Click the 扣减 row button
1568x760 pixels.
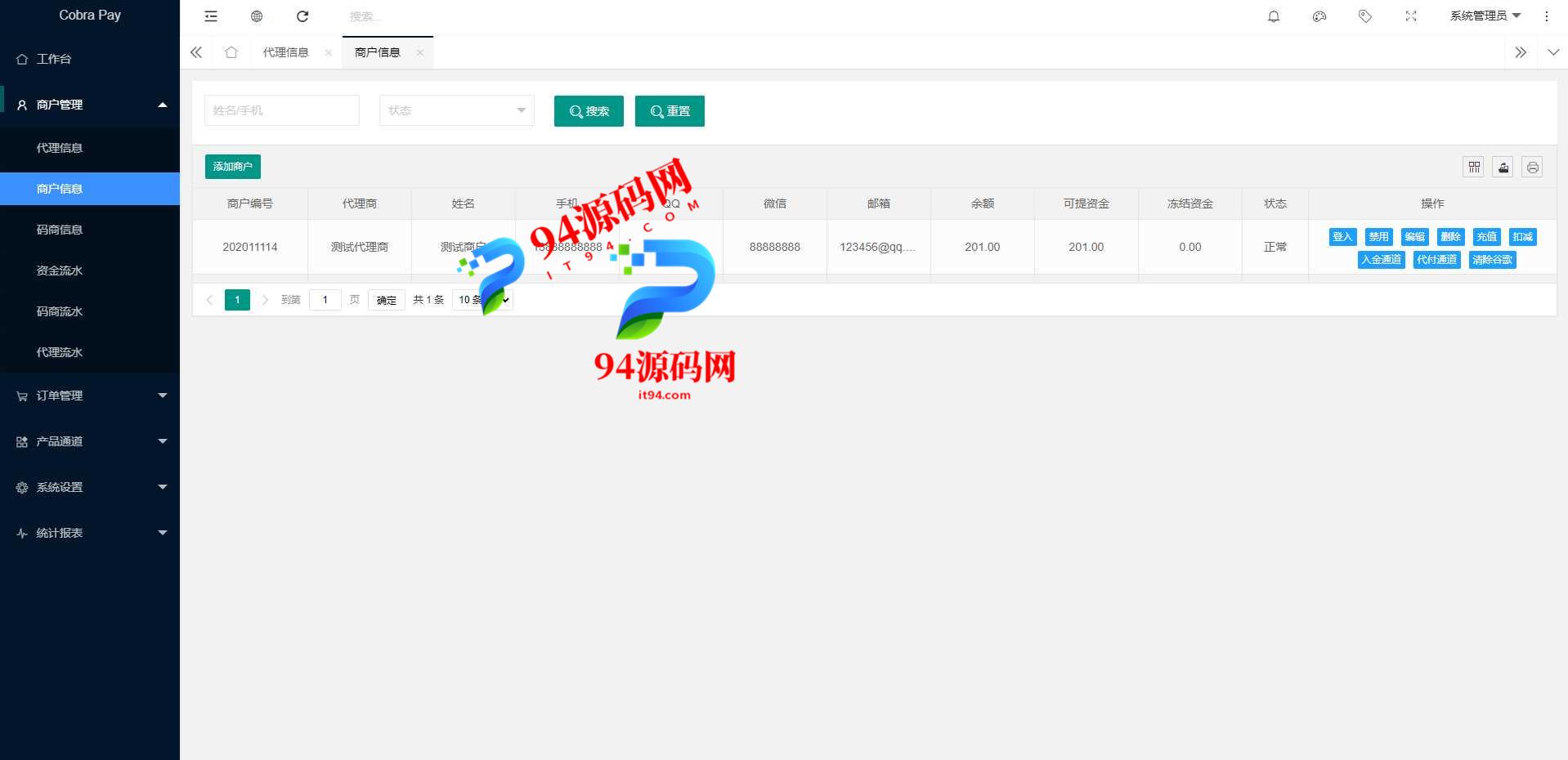[1522, 237]
